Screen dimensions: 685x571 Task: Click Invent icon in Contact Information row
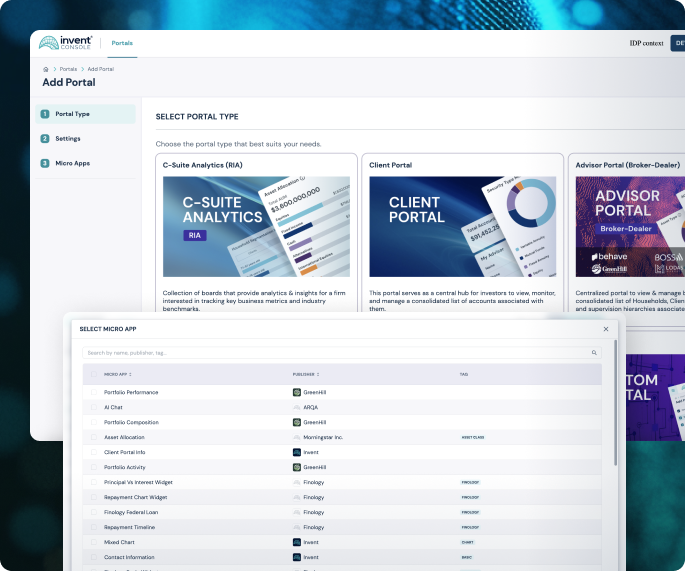pos(297,557)
